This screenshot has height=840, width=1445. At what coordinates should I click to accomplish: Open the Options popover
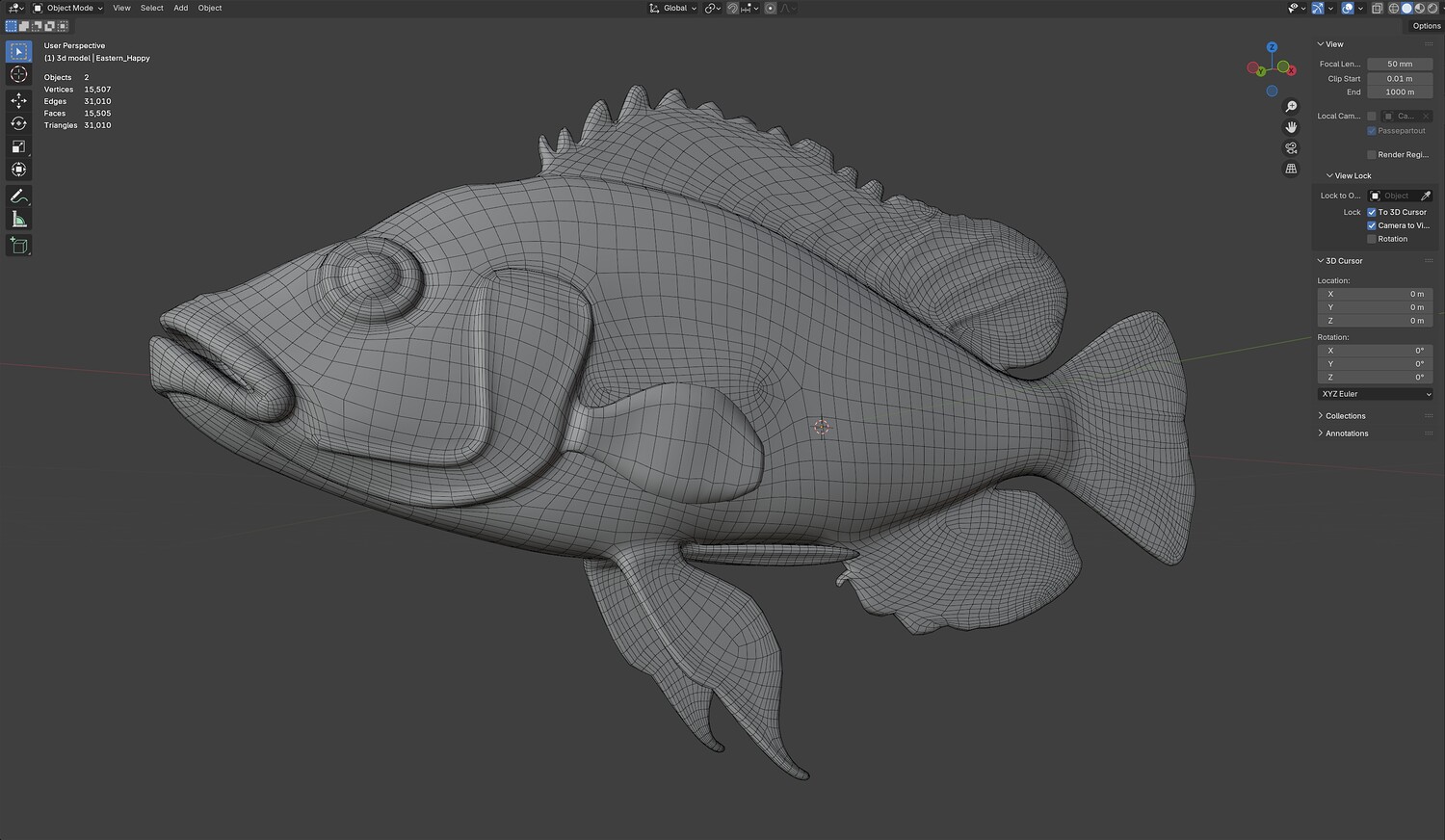click(1427, 26)
